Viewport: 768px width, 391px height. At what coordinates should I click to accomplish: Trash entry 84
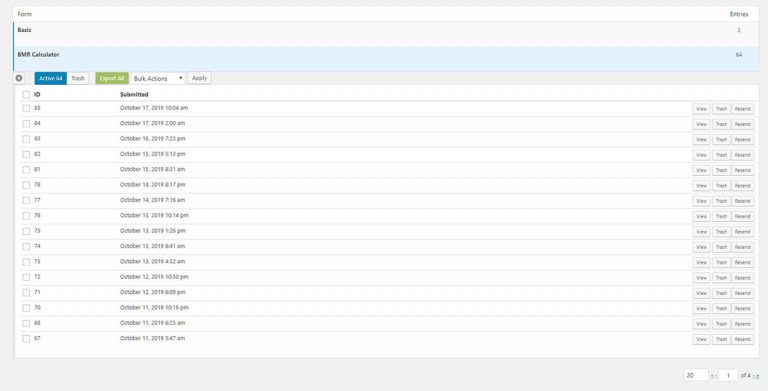tap(721, 124)
